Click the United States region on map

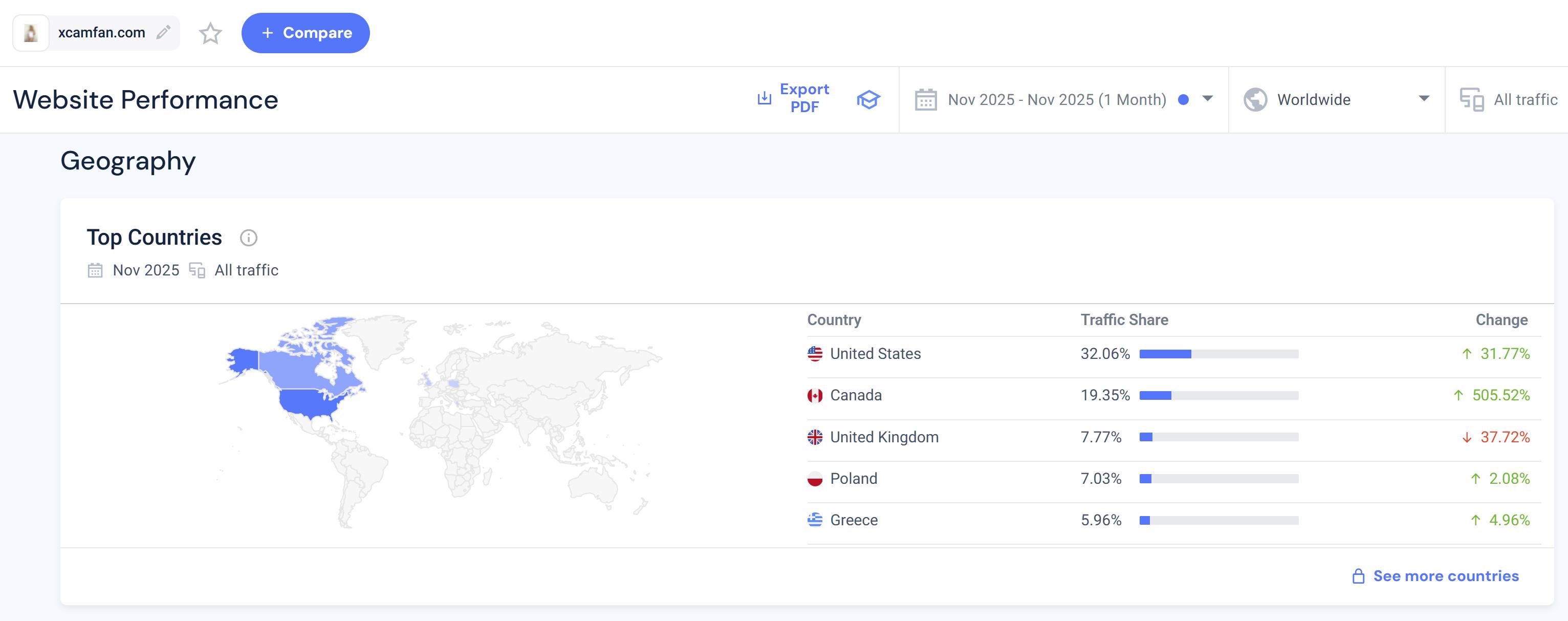308,402
